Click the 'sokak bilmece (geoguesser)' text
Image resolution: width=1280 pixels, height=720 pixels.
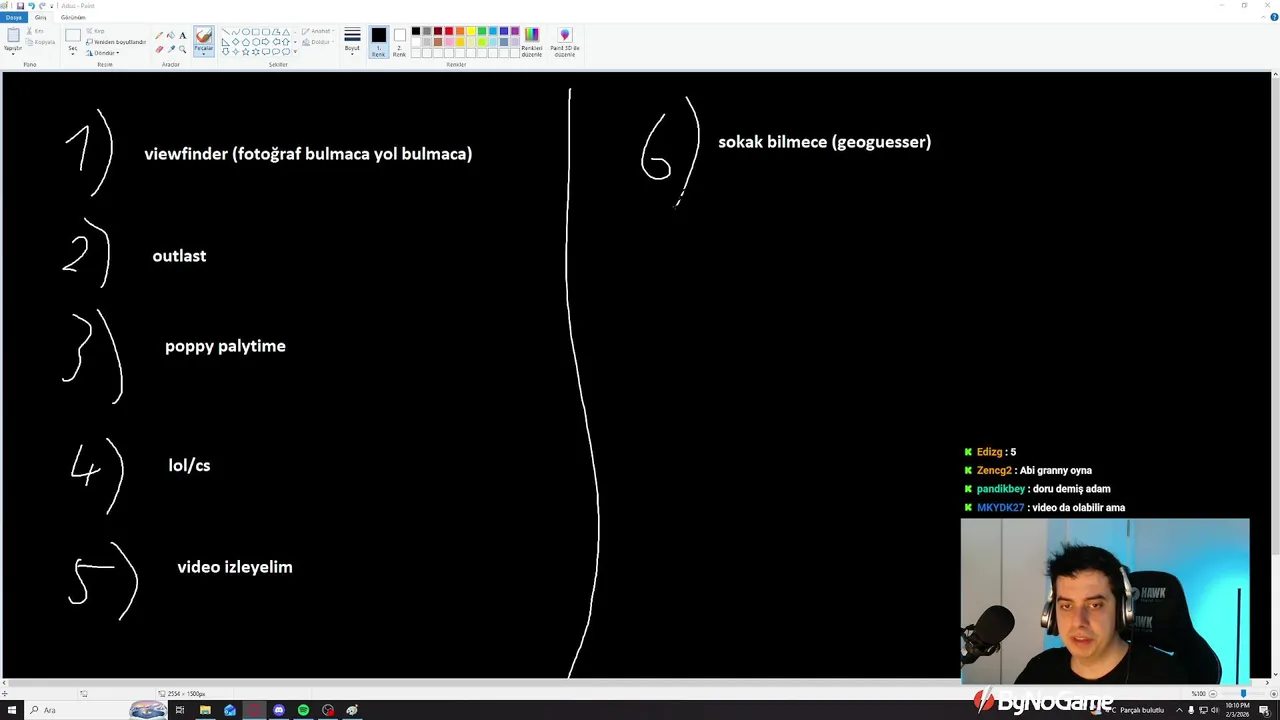click(x=824, y=142)
